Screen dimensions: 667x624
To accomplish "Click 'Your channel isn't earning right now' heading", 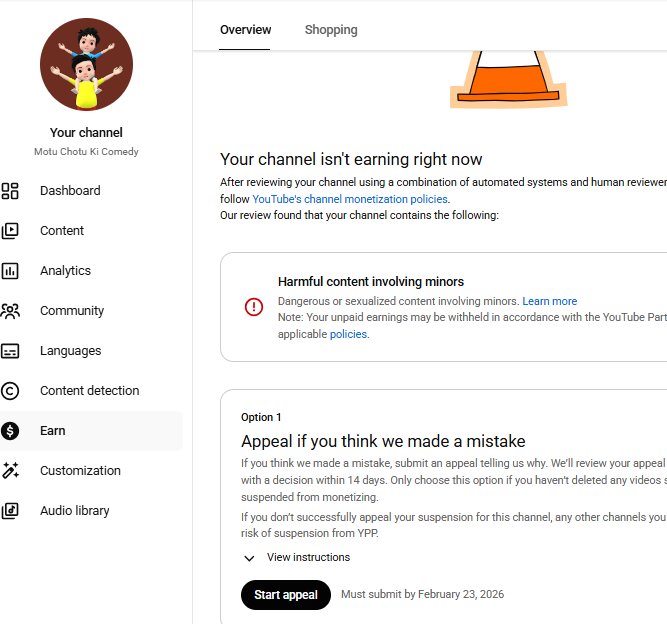I will [351, 160].
